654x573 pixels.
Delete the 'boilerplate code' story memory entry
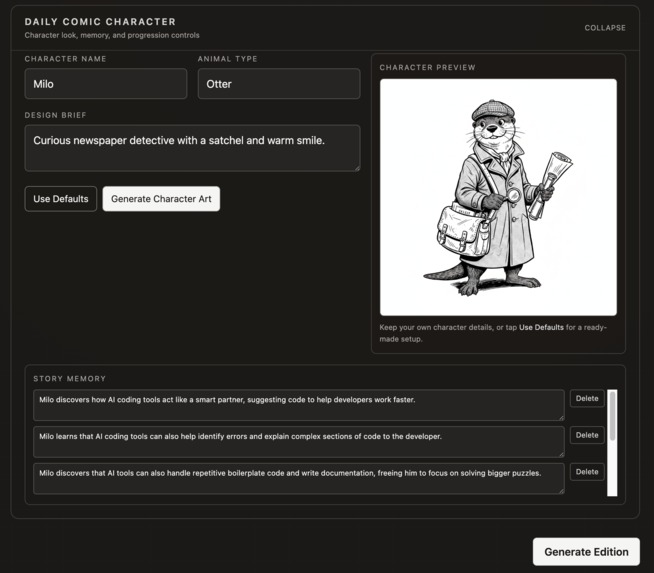click(587, 472)
